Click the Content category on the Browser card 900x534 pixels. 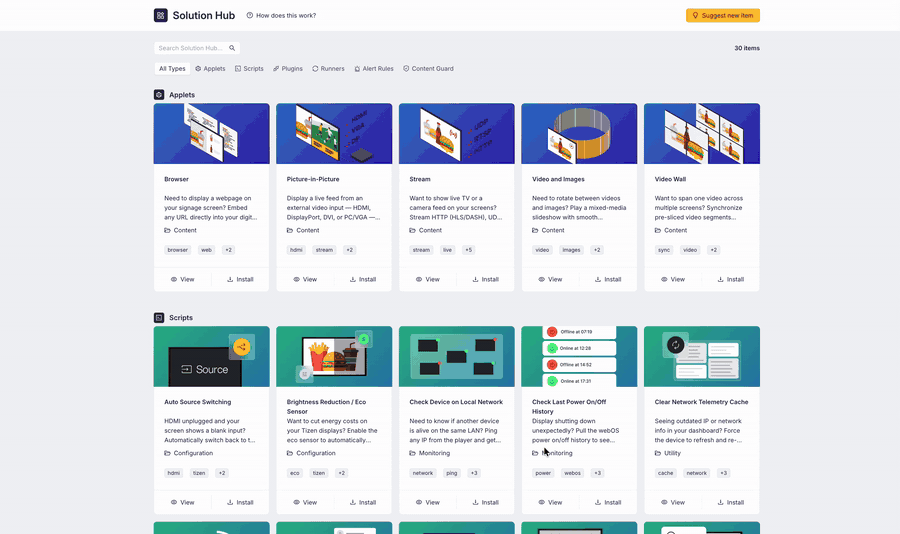[180, 230]
